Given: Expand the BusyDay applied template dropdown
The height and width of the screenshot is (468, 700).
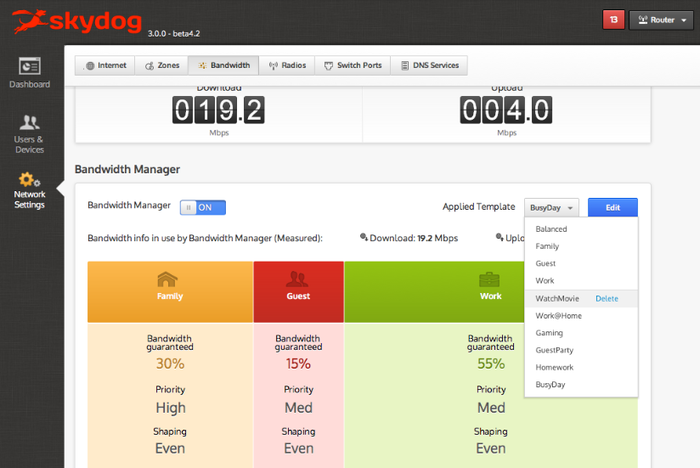Looking at the screenshot, I should [551, 208].
